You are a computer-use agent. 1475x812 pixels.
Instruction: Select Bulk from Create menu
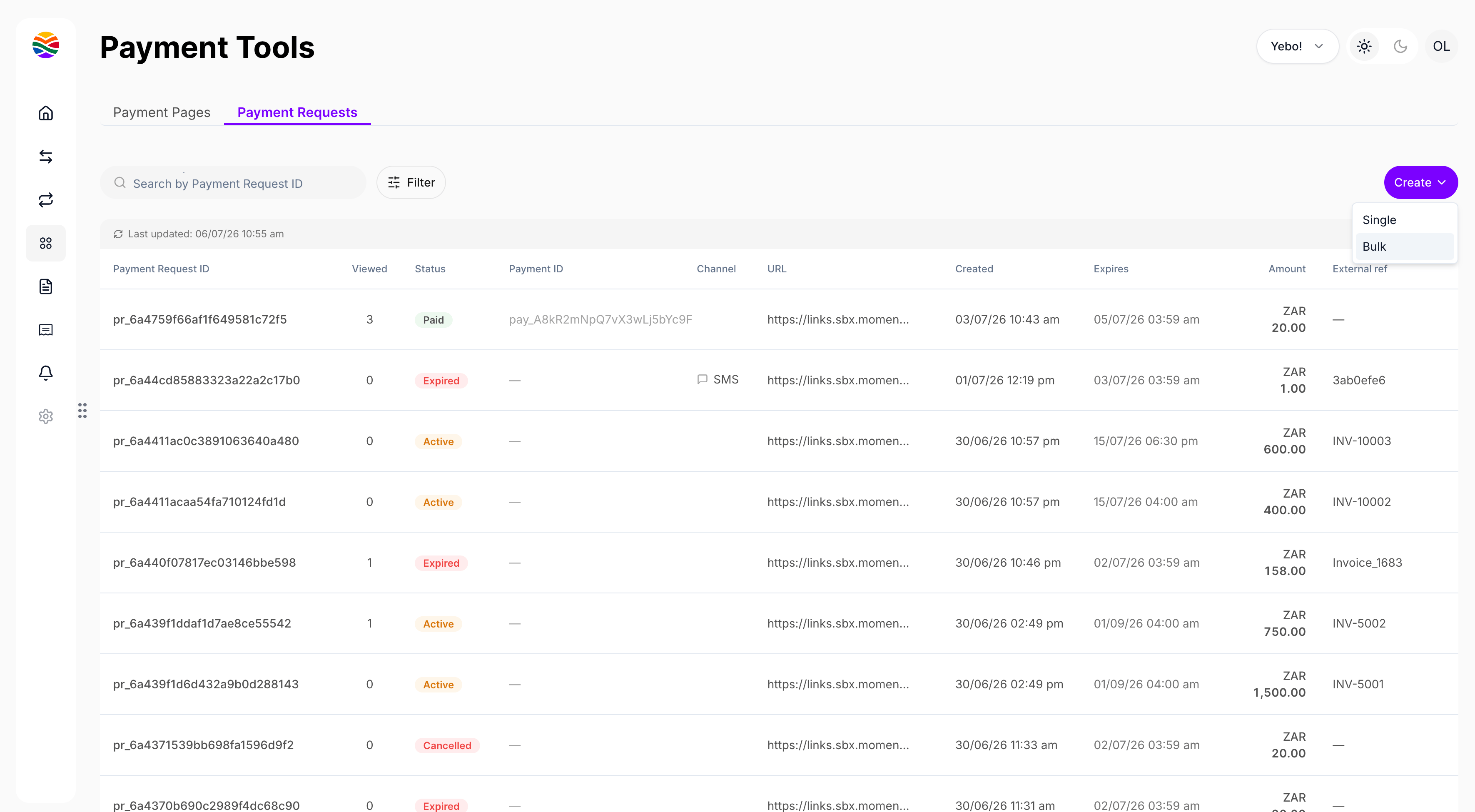tap(1404, 247)
